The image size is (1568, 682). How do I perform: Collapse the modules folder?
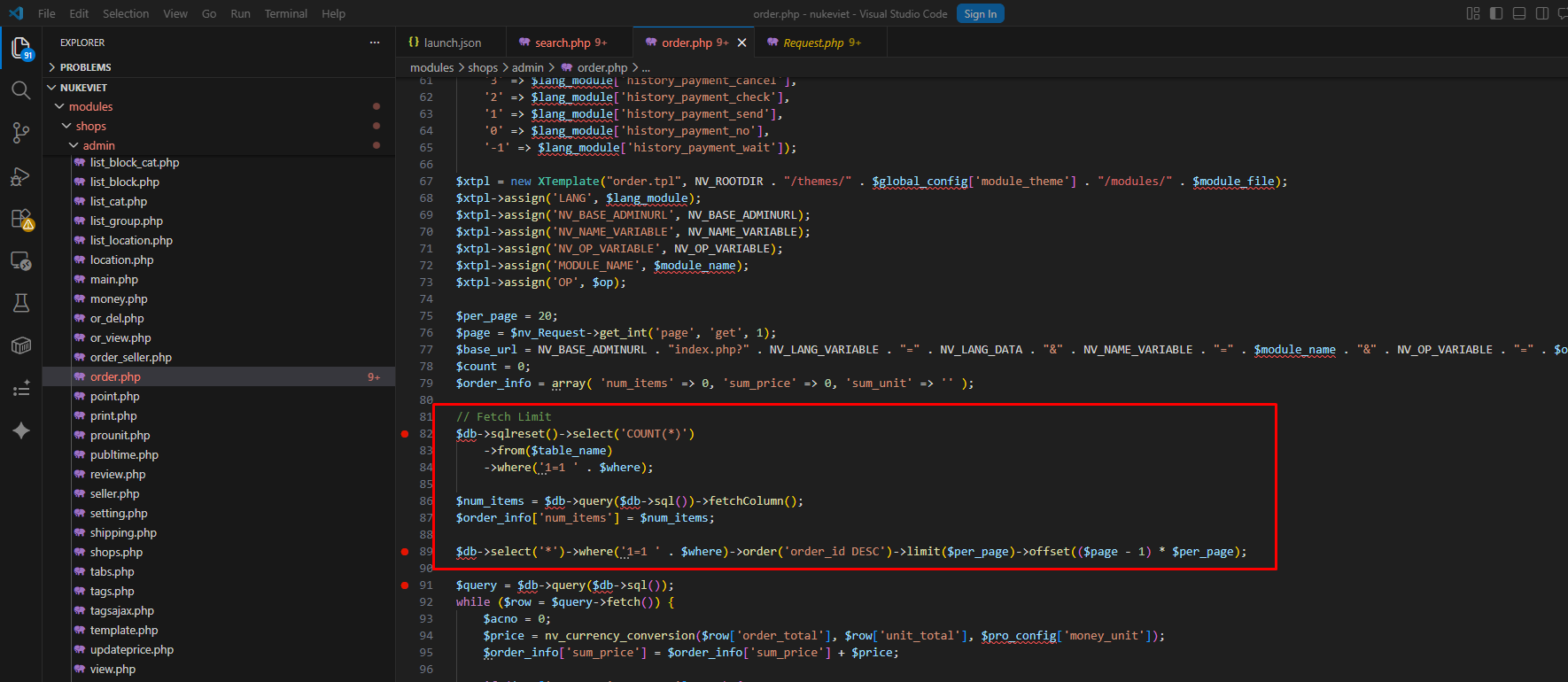click(x=219, y=106)
